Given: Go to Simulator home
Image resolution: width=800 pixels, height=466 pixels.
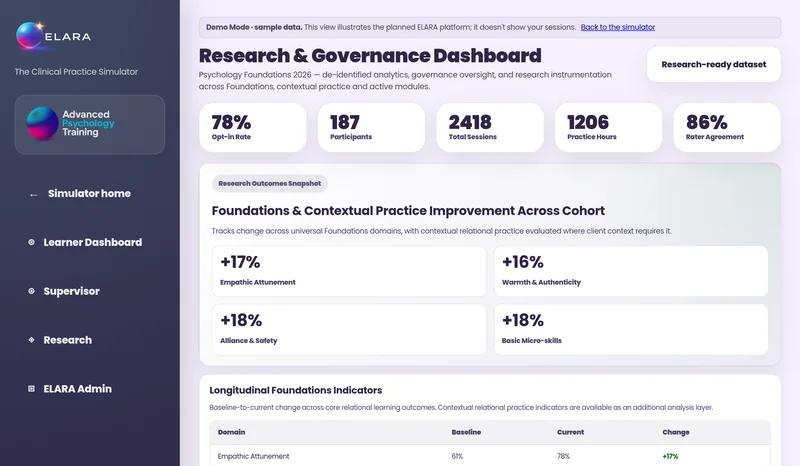Looking at the screenshot, I should tap(89, 193).
